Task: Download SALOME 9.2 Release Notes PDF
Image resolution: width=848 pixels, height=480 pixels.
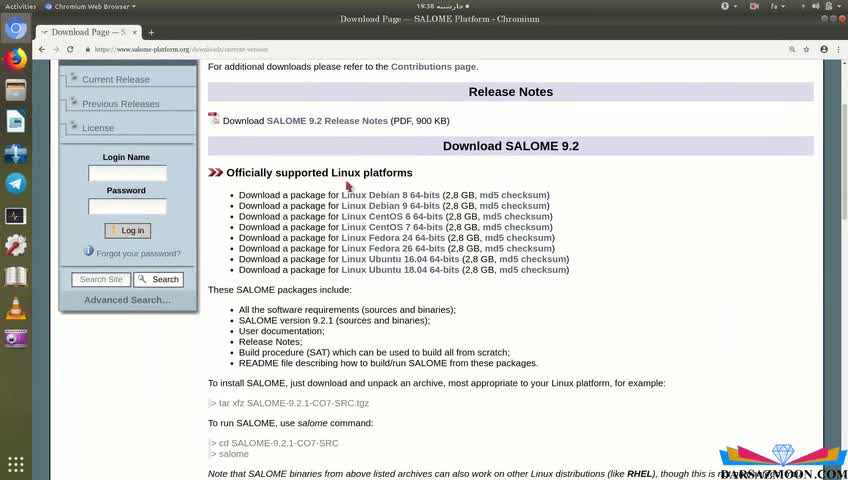Action: click(327, 121)
